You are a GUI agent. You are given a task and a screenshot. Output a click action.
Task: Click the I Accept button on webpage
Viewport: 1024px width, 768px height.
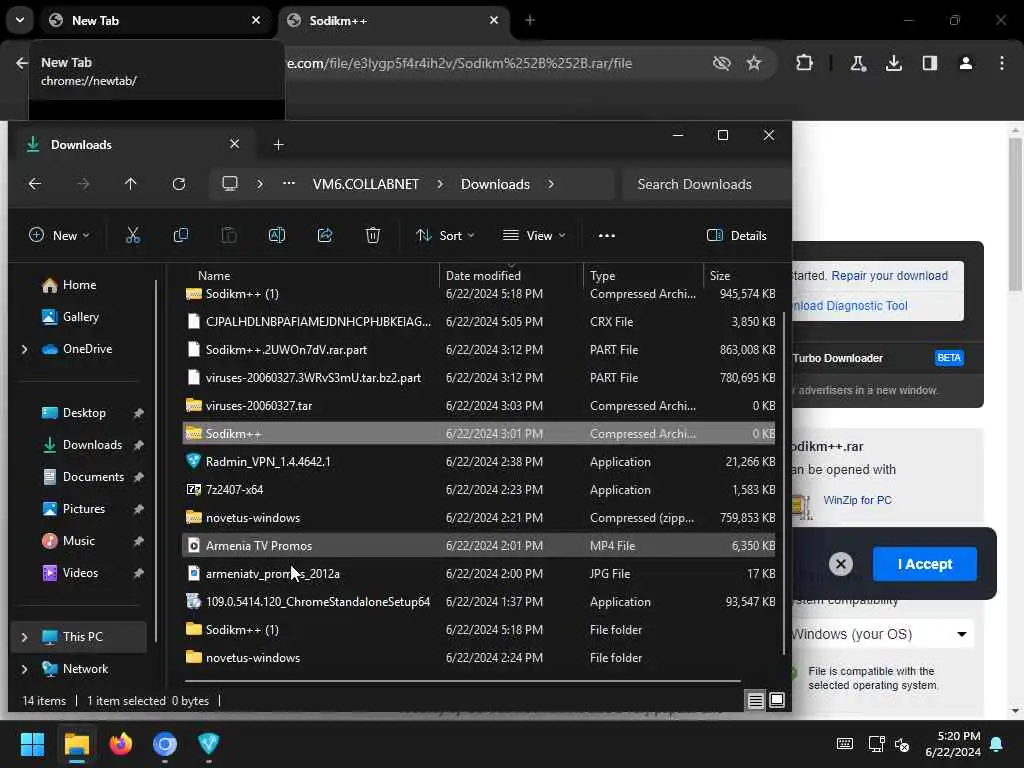pos(925,564)
